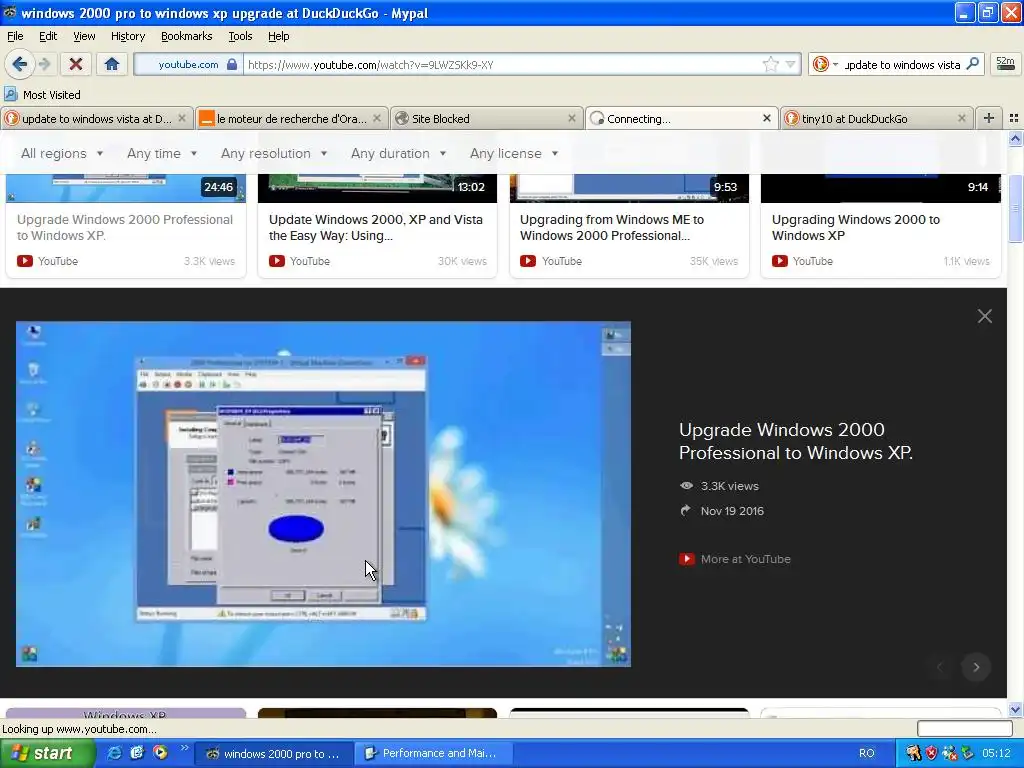
Task: Click the padlock site identity icon
Action: 232,64
